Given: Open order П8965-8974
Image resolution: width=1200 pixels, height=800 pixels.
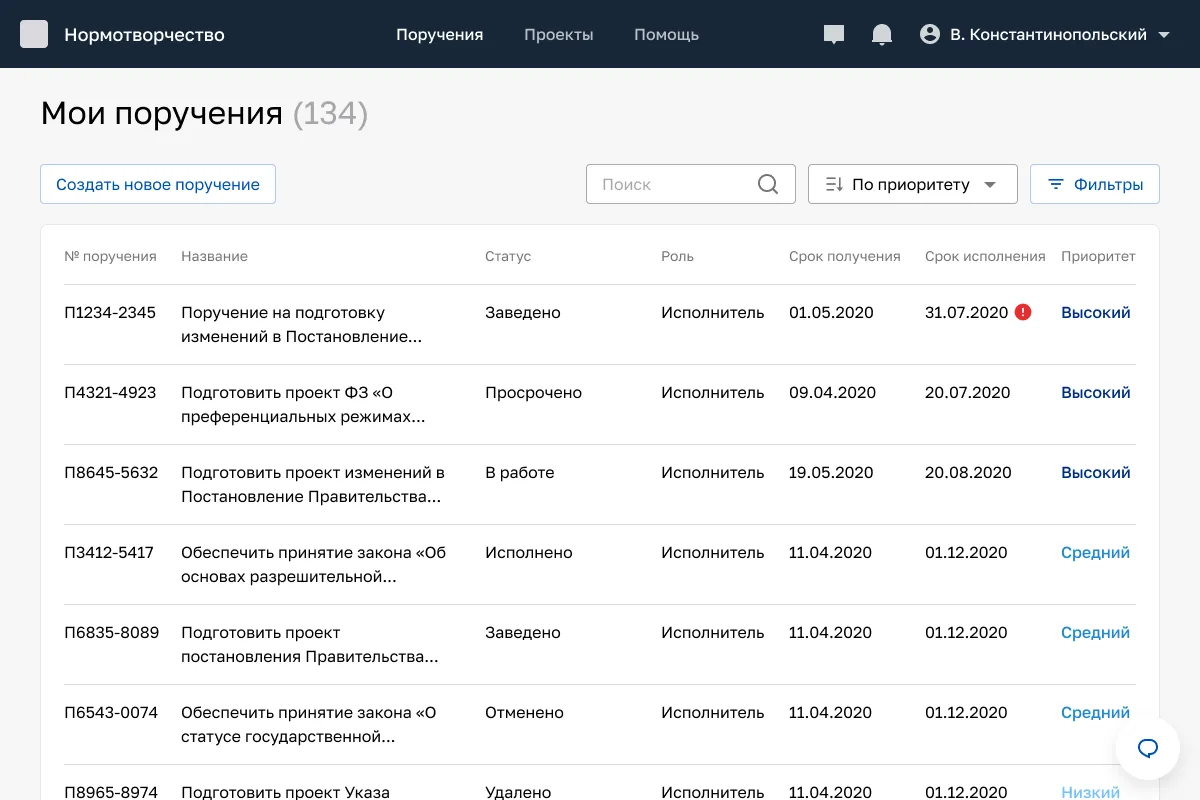Looking at the screenshot, I should coord(111,792).
